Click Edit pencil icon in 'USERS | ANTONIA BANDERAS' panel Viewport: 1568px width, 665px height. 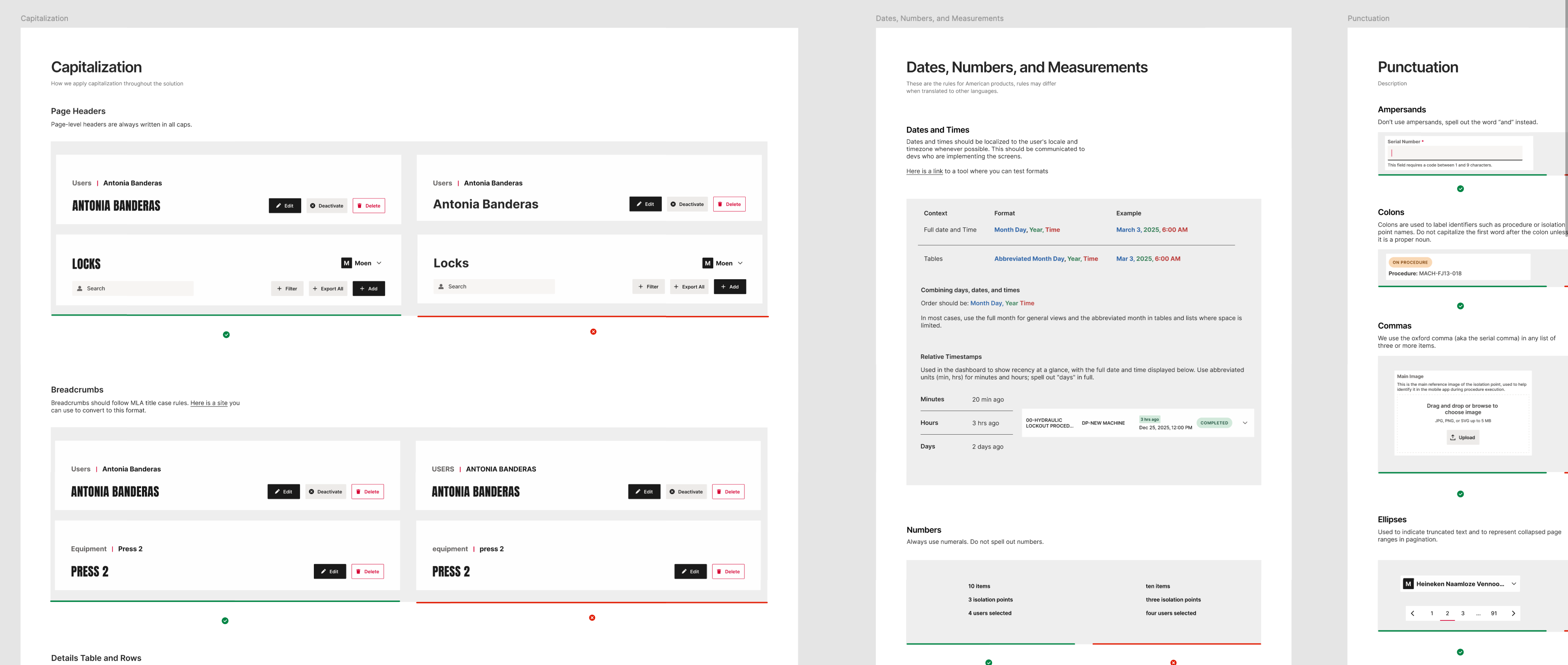coord(637,491)
